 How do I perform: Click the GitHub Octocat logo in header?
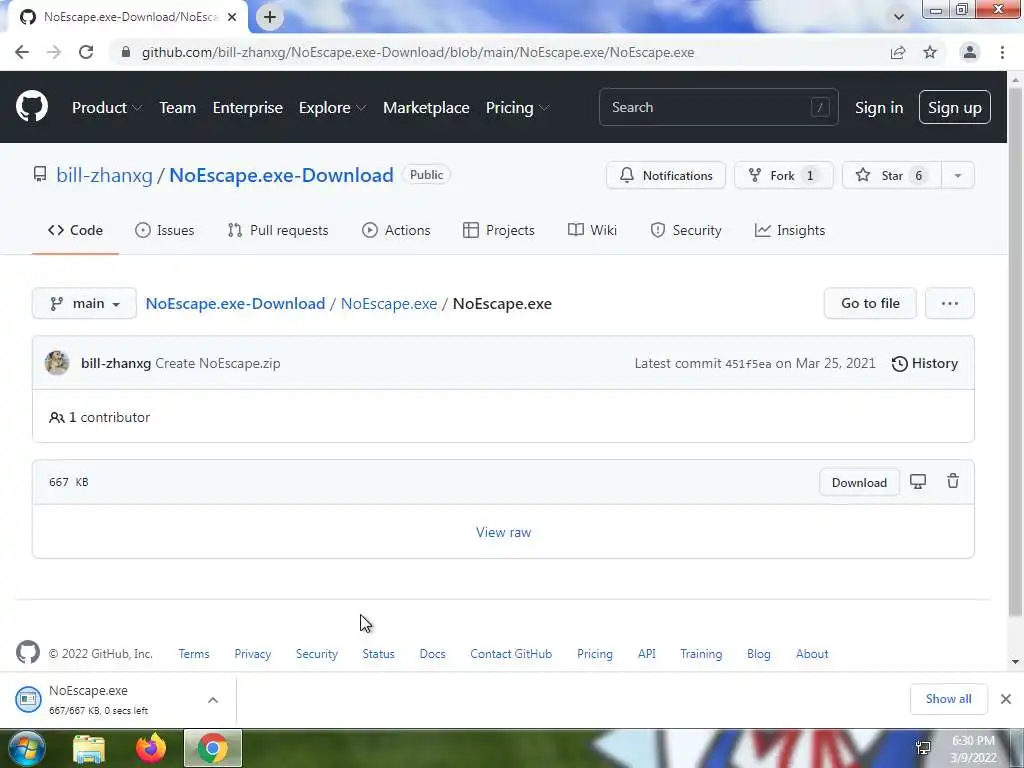tap(31, 107)
